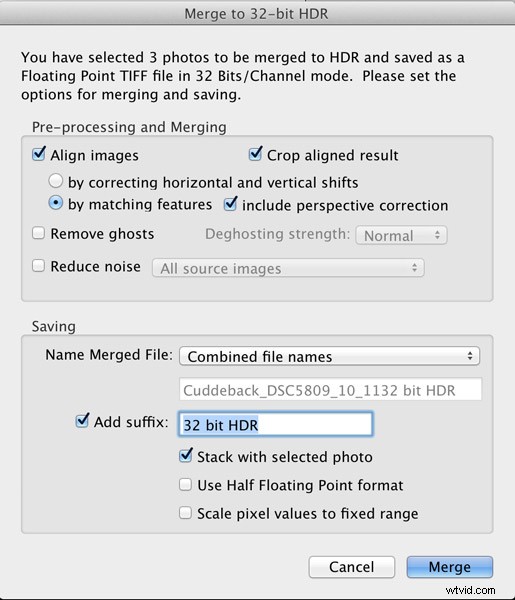Click the Cancel button
Viewport: 515px width, 600px height.
[x=352, y=567]
